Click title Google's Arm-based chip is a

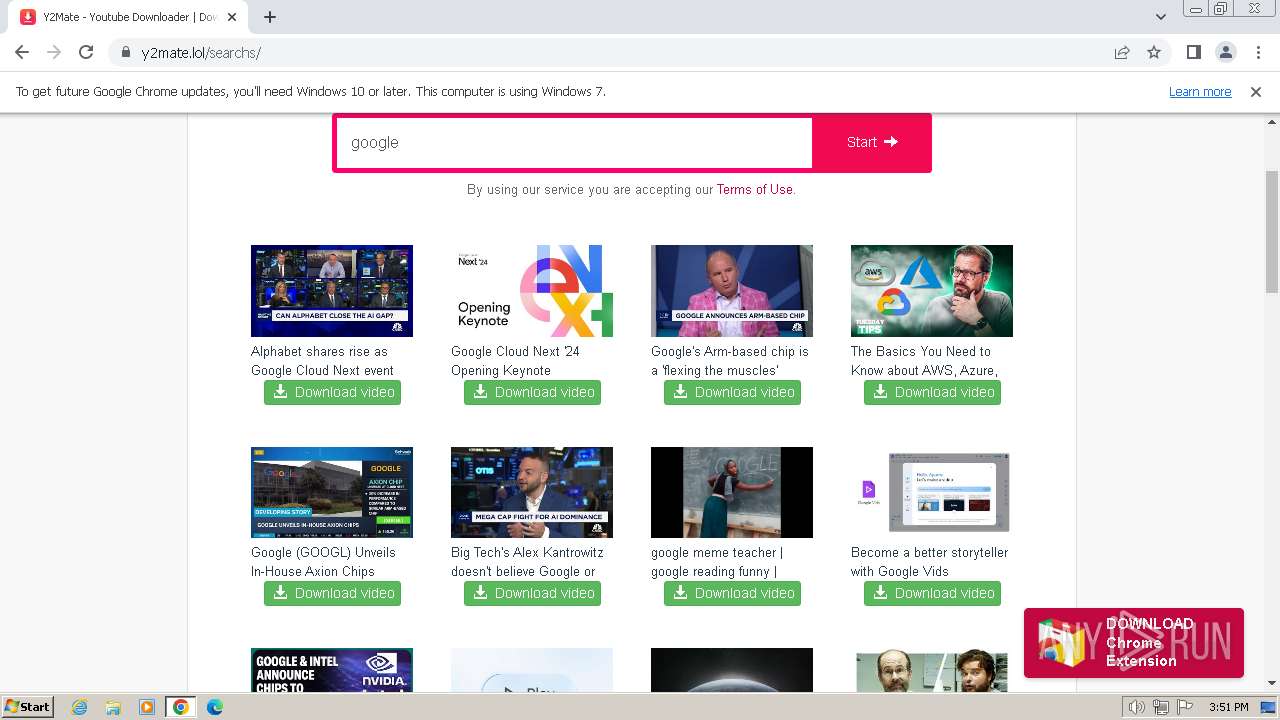(730, 361)
